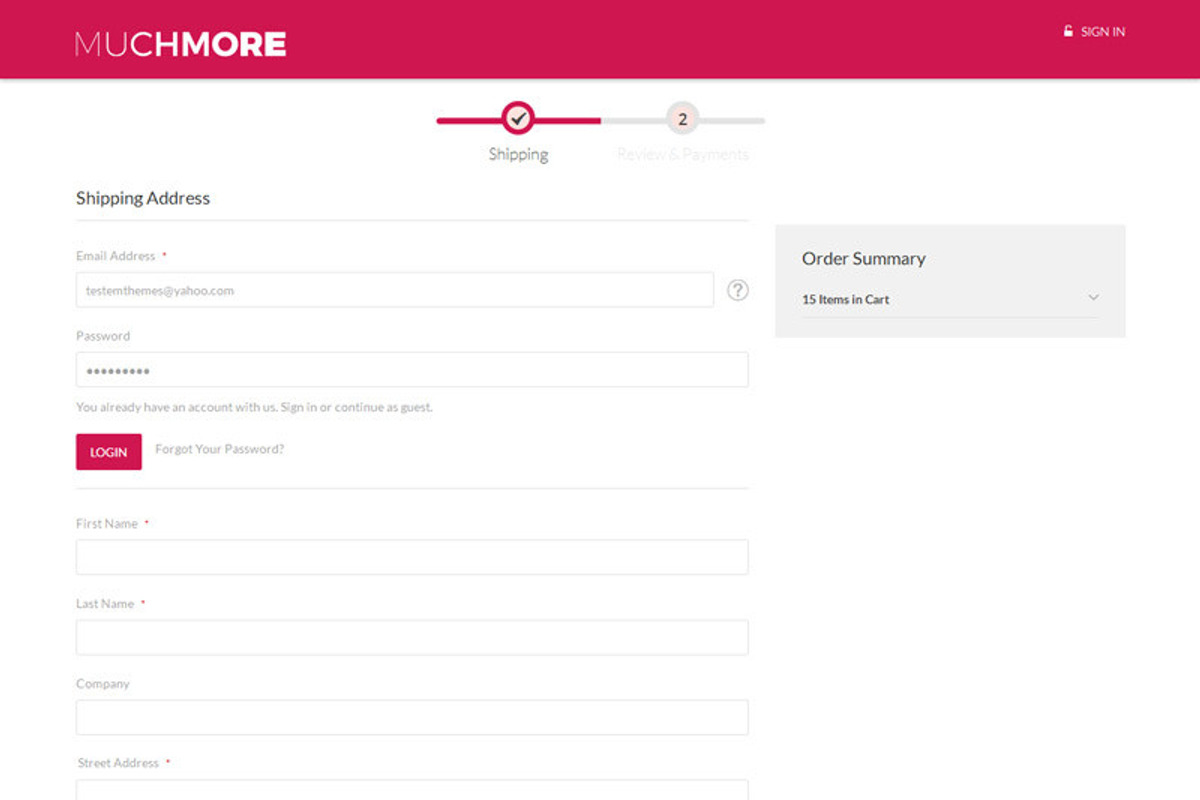1200x800 pixels.
Task: Click the checkmark circle for Shipping step
Action: pyautogui.click(x=518, y=119)
